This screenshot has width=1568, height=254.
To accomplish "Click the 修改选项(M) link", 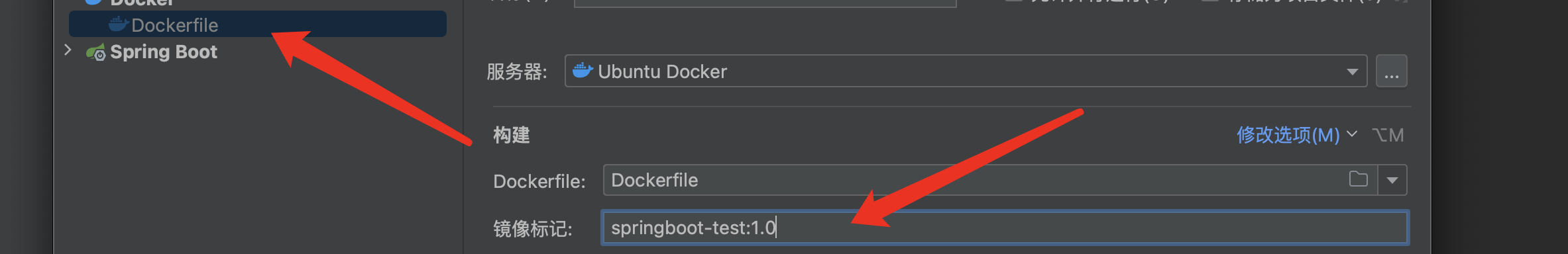I will (1288, 135).
